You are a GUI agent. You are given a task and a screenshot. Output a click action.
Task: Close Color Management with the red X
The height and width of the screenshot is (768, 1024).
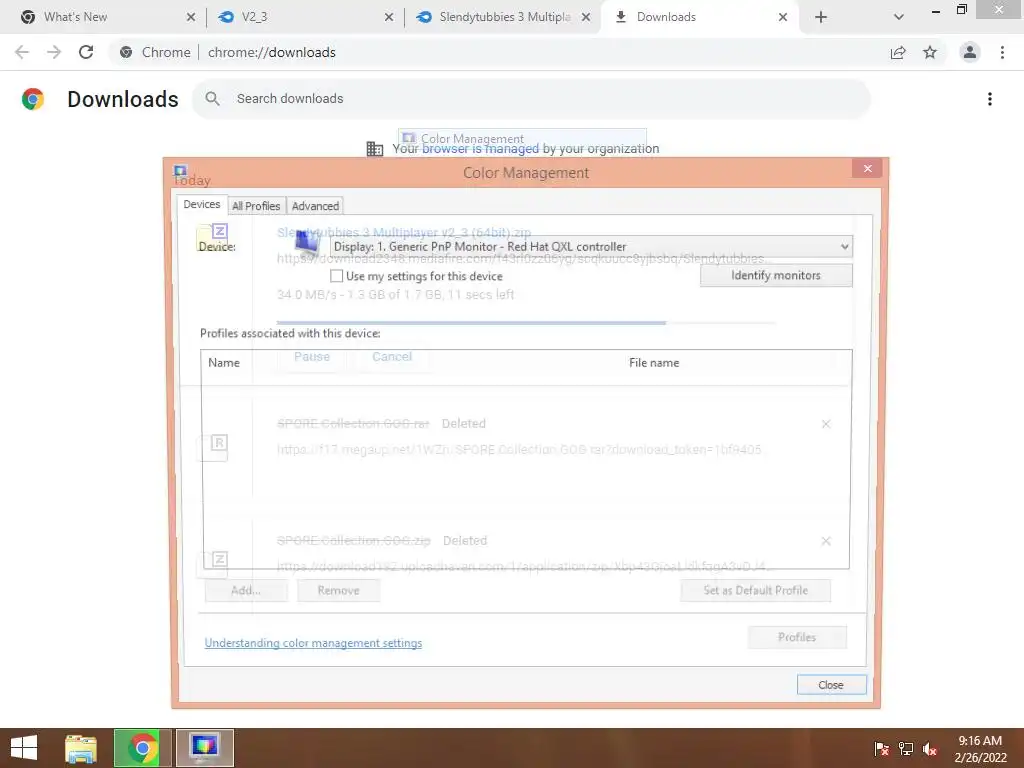(x=867, y=168)
